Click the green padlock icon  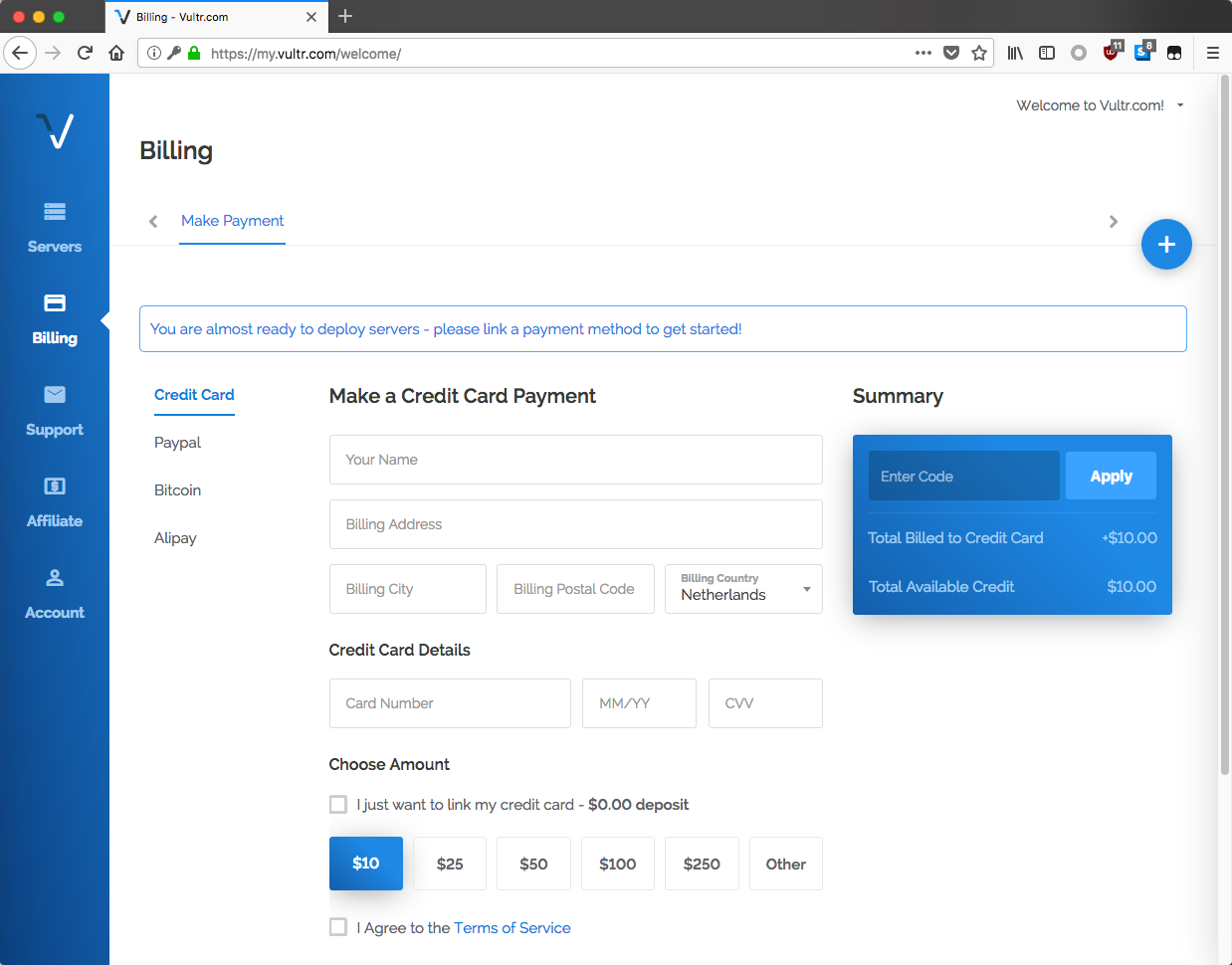pos(194,53)
